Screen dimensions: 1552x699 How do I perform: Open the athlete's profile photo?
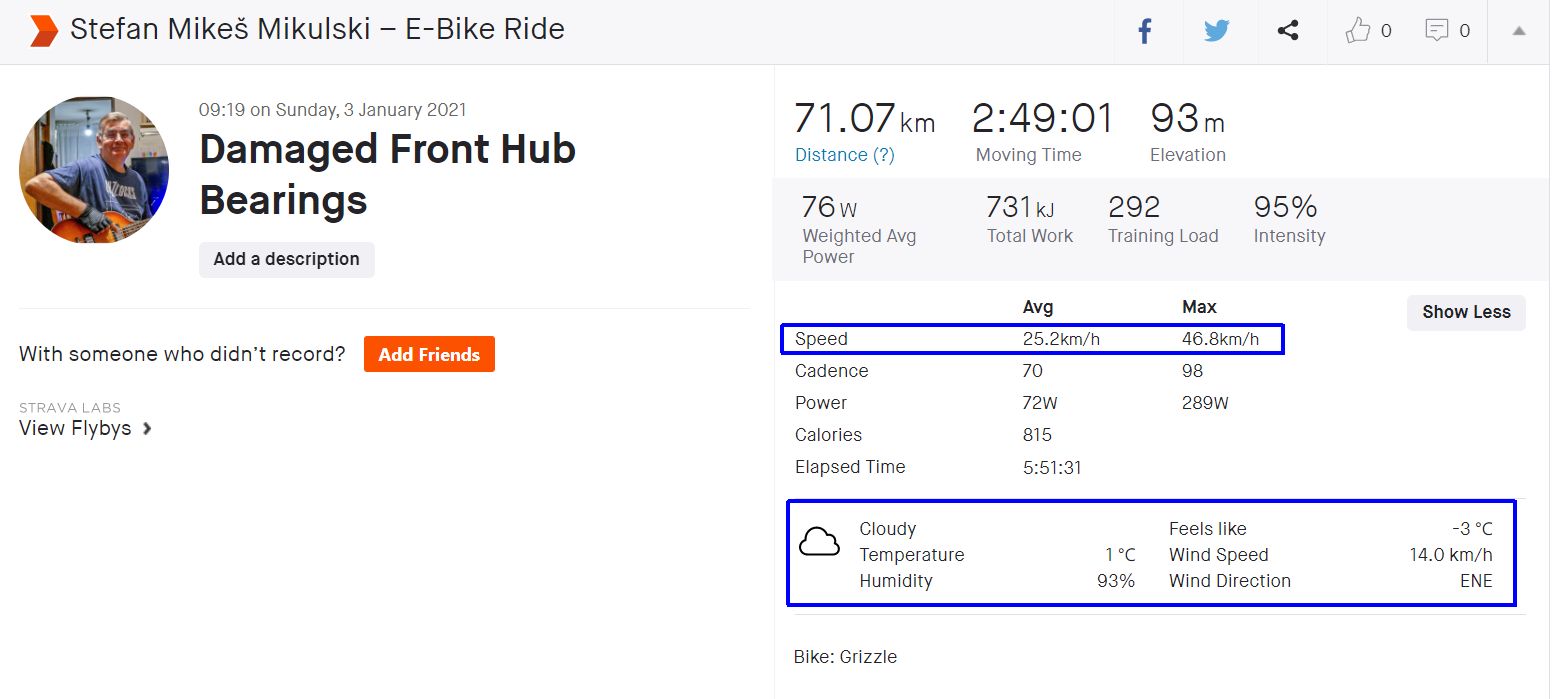point(94,170)
